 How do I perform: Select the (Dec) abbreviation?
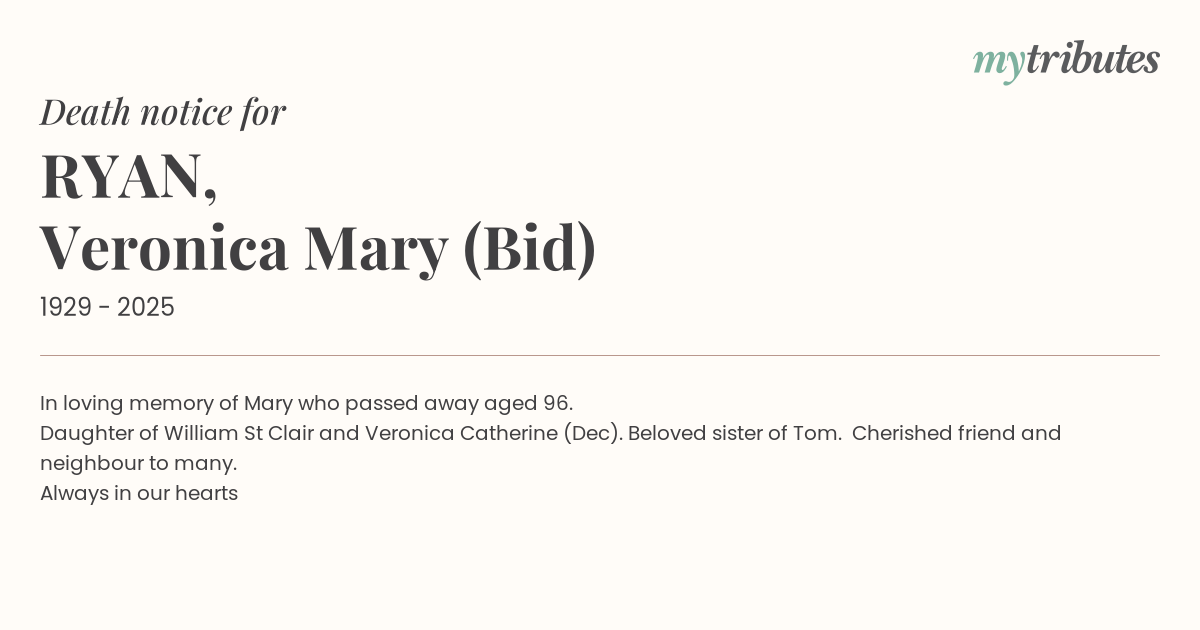pos(592,434)
